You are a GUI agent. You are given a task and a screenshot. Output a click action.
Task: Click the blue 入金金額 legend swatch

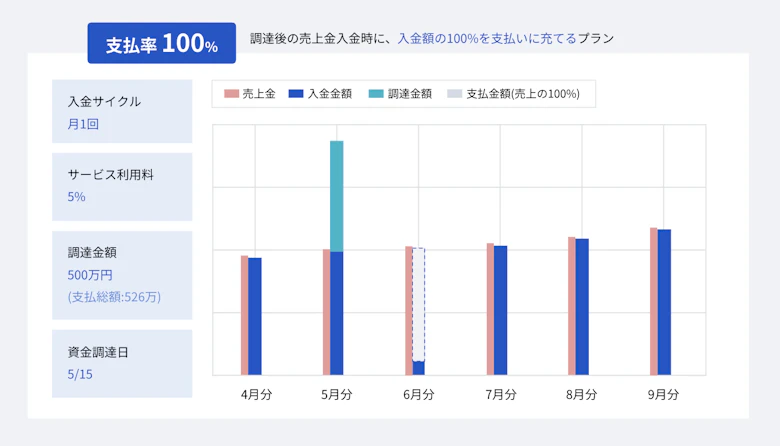click(x=295, y=94)
